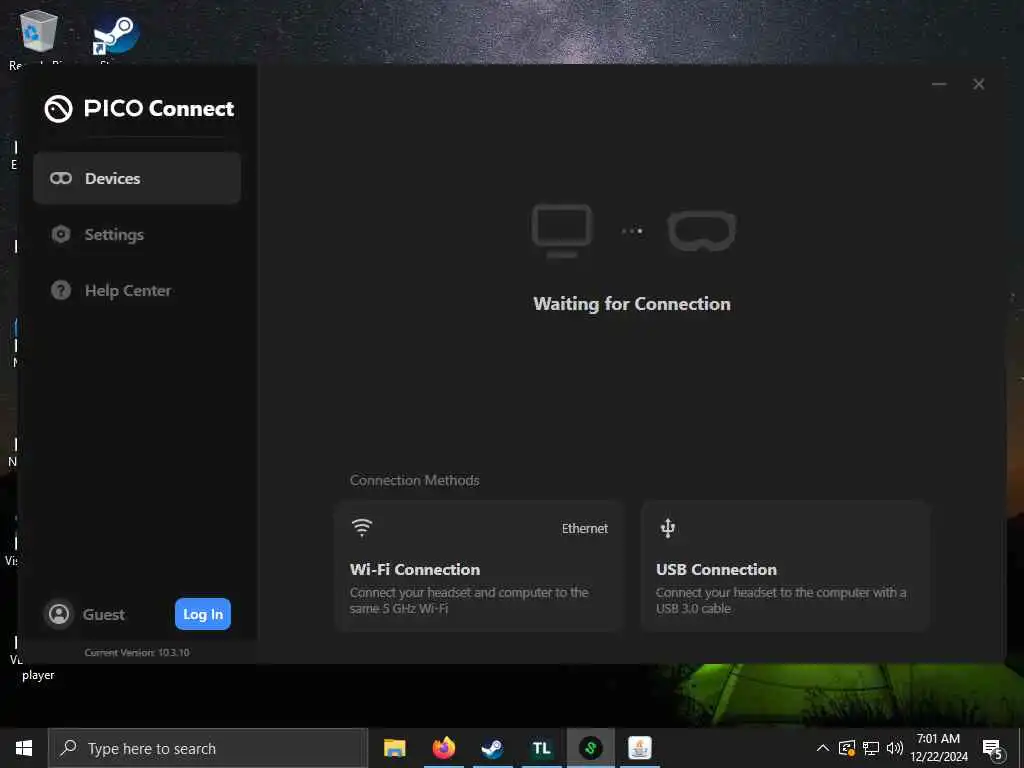Open the TL app in the taskbar

[x=541, y=748]
